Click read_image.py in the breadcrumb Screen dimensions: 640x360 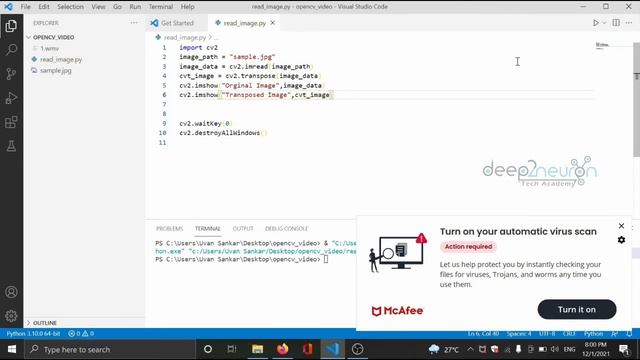[x=184, y=37]
